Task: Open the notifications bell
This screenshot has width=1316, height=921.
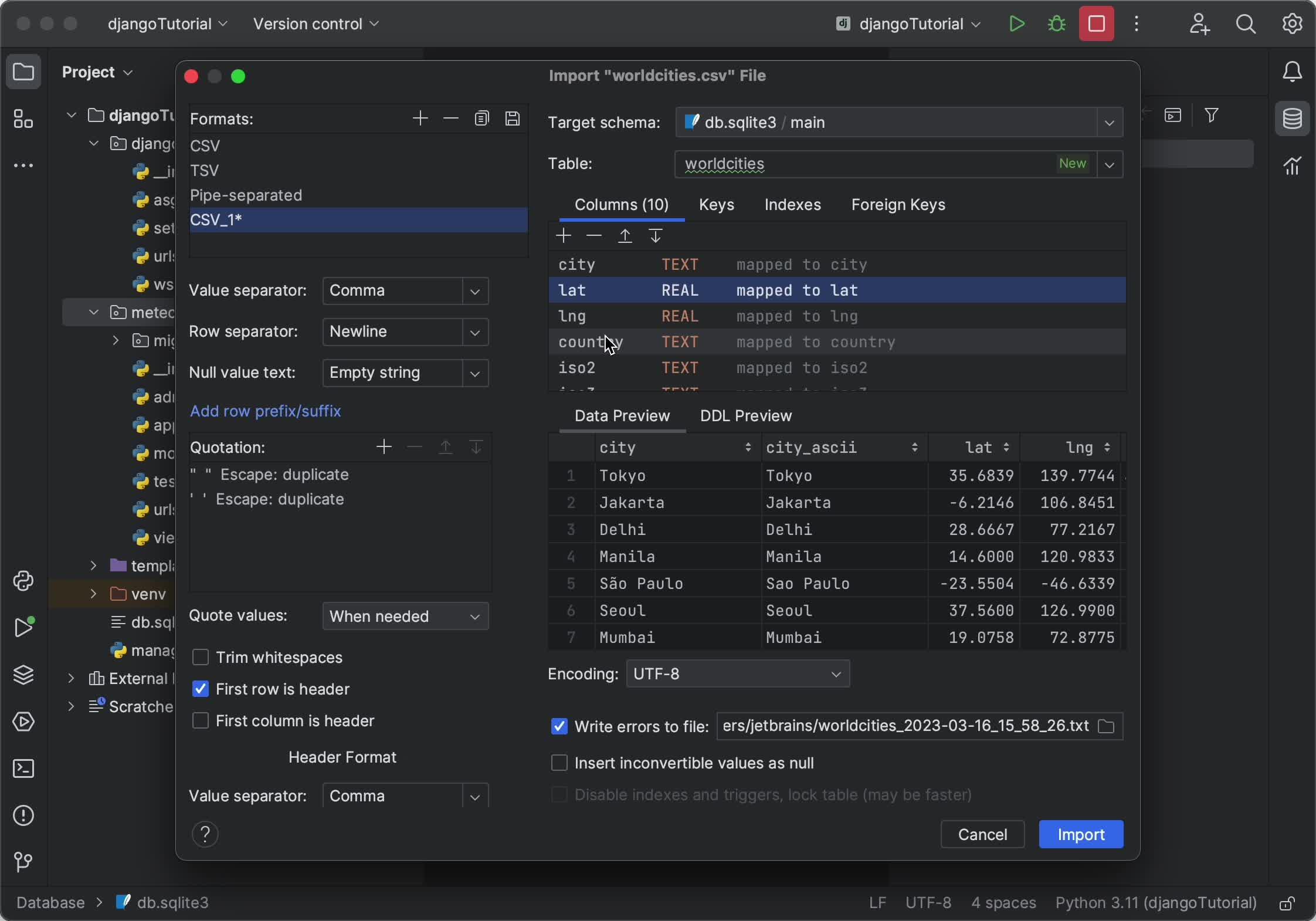Action: click(x=1292, y=72)
